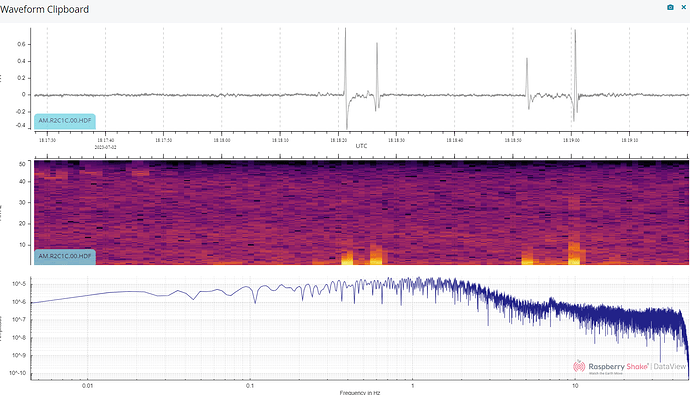Click the 18:19:00 time tick label
This screenshot has width=690, height=395.
point(571,140)
